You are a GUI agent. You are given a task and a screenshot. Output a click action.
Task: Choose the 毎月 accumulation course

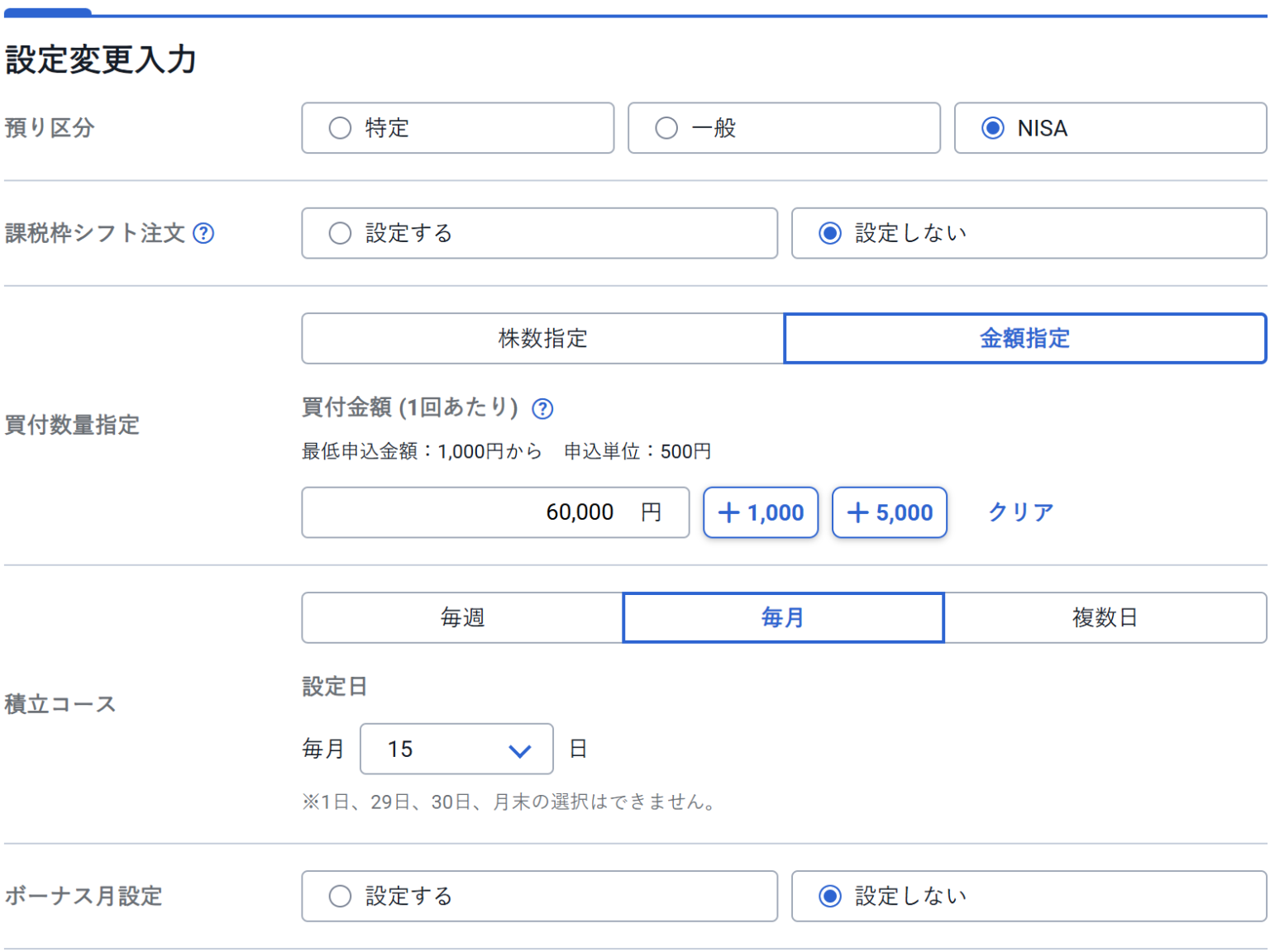coord(783,617)
